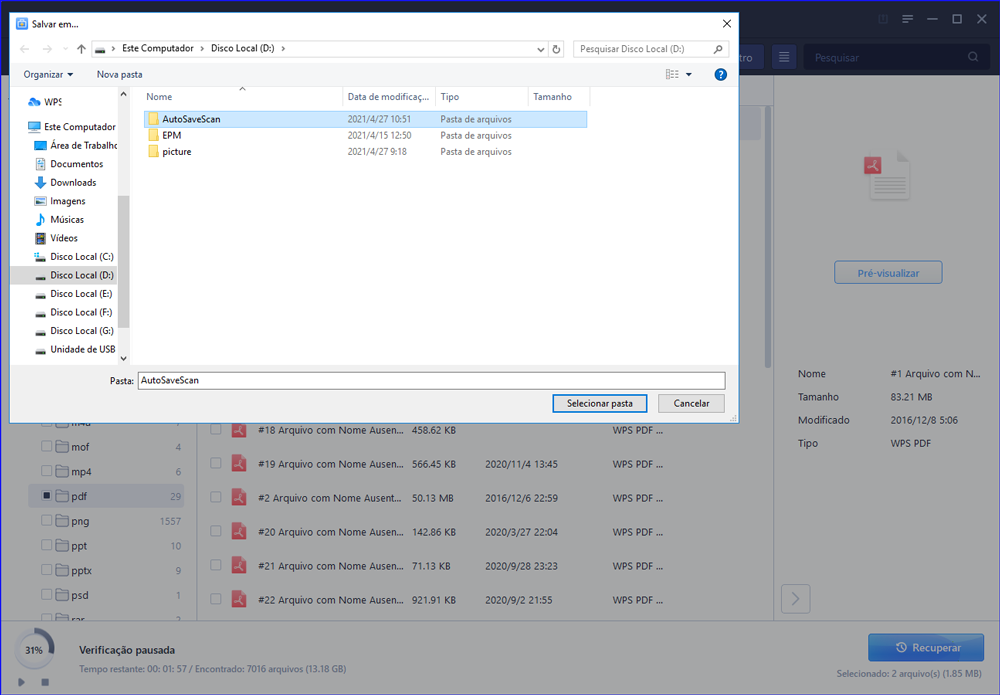The width and height of the screenshot is (1000, 695).
Task: Go up one folder level arrow
Action: pos(81,49)
